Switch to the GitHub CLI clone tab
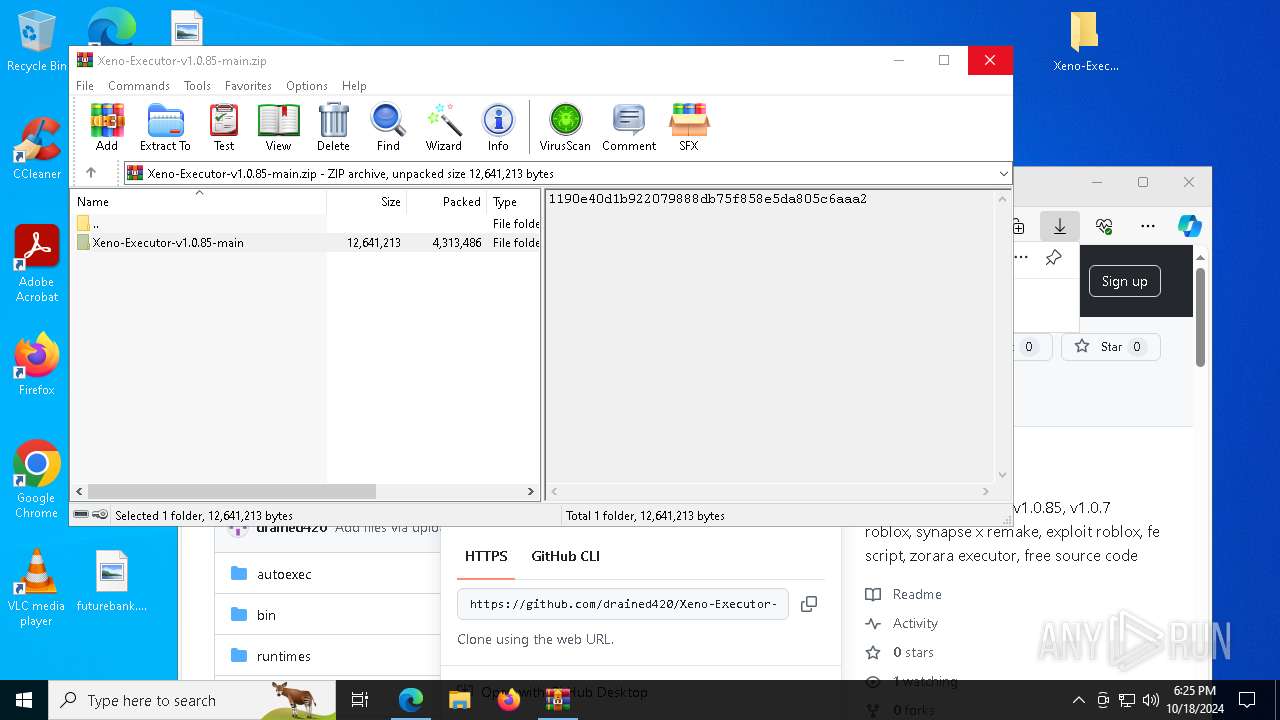Screen dimensions: 1280x720 click(x=566, y=556)
